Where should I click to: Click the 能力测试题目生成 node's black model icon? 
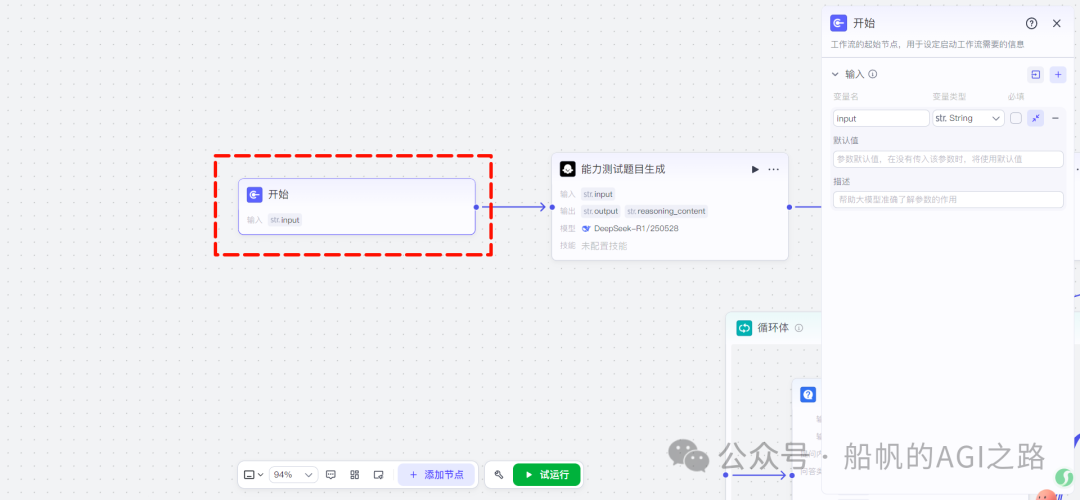tap(568, 169)
